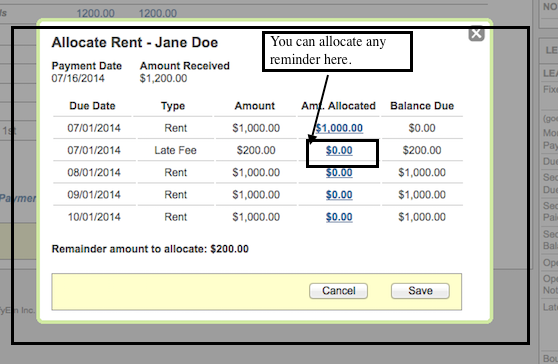Close the Allocate Rent dialog
558x364 pixels.
click(x=476, y=34)
